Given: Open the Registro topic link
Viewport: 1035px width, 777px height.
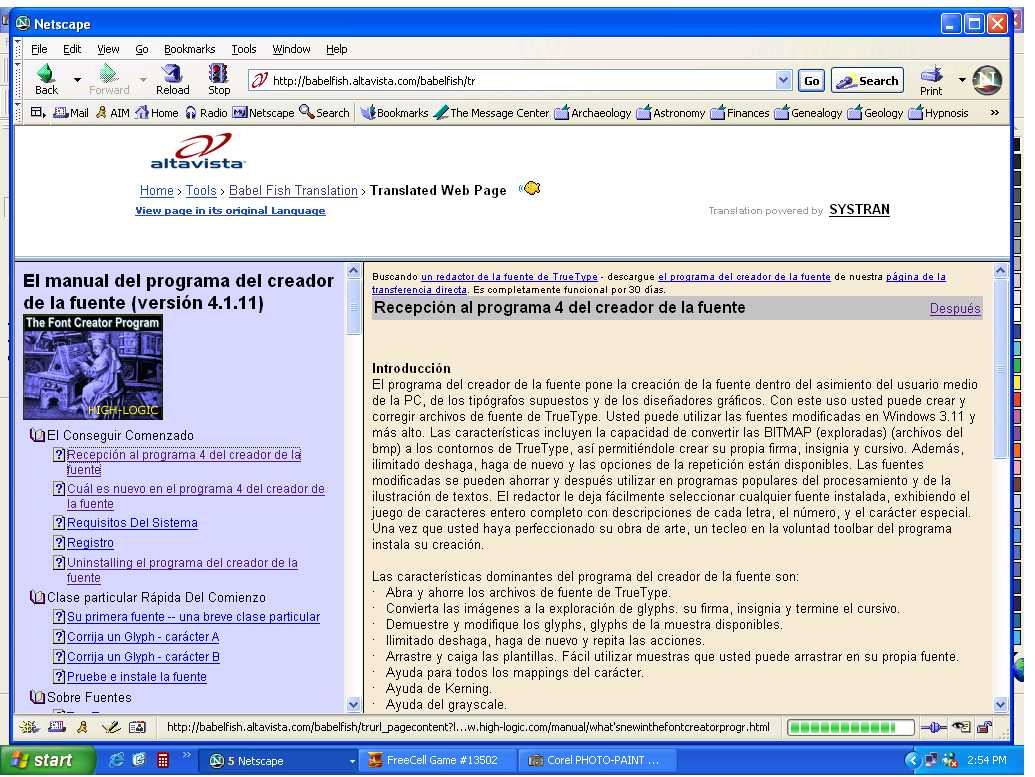Looking at the screenshot, I should [90, 543].
